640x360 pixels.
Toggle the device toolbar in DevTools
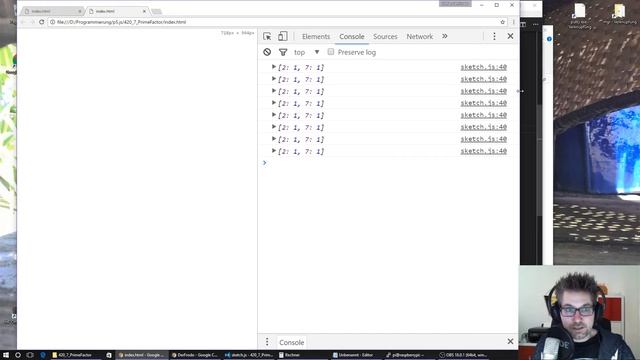[x=282, y=36]
